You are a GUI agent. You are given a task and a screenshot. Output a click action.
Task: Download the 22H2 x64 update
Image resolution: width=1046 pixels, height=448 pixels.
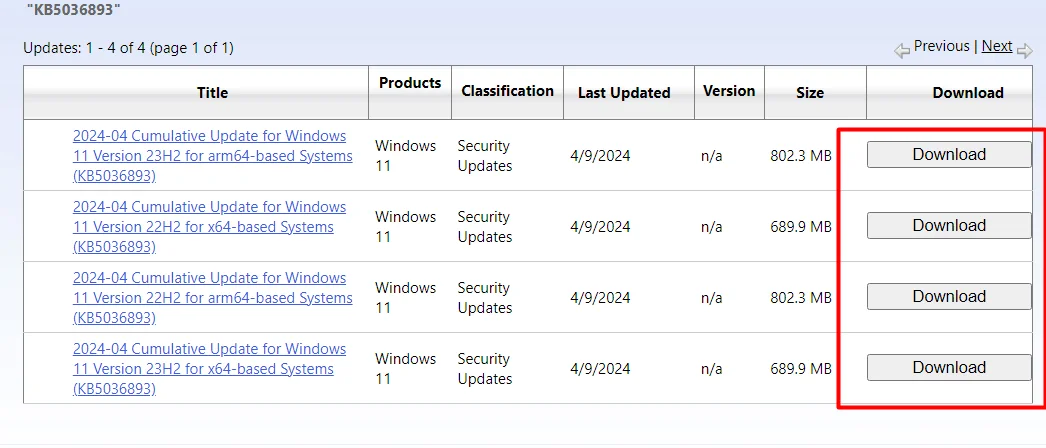click(x=949, y=225)
